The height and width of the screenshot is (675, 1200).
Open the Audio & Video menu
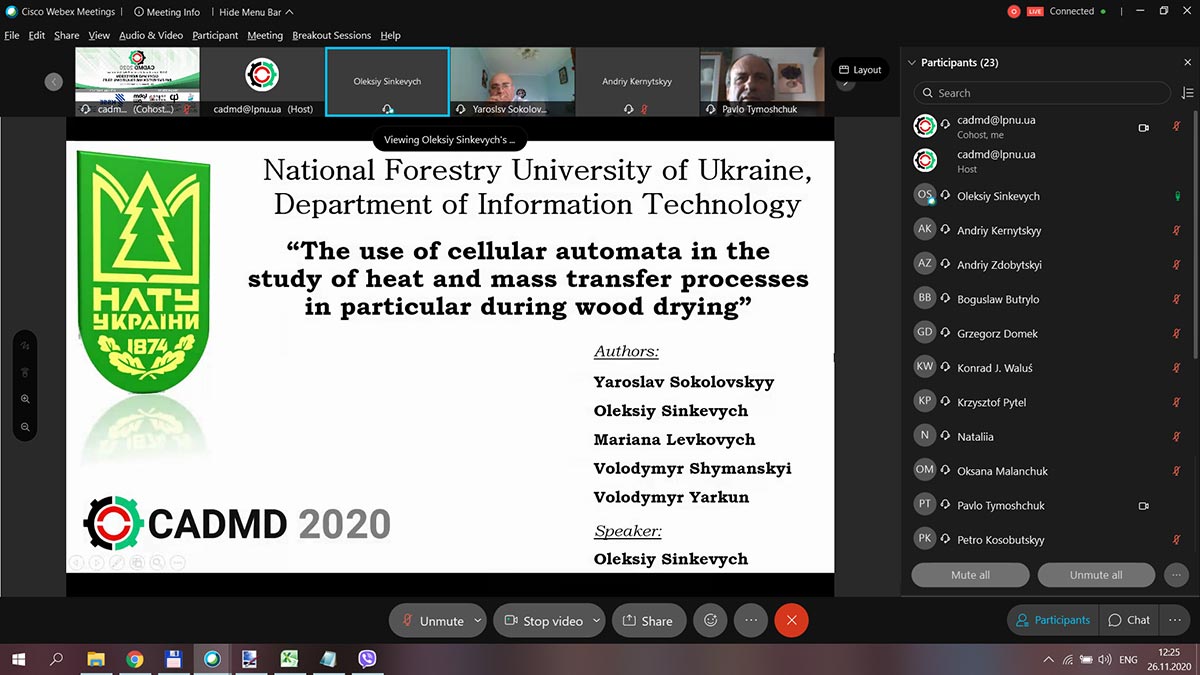pos(151,35)
